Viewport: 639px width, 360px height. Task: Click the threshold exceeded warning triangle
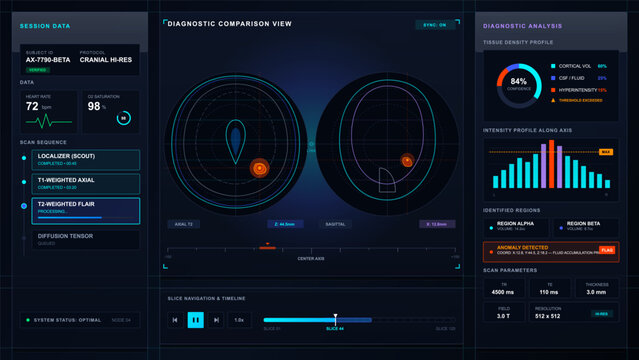click(x=553, y=100)
